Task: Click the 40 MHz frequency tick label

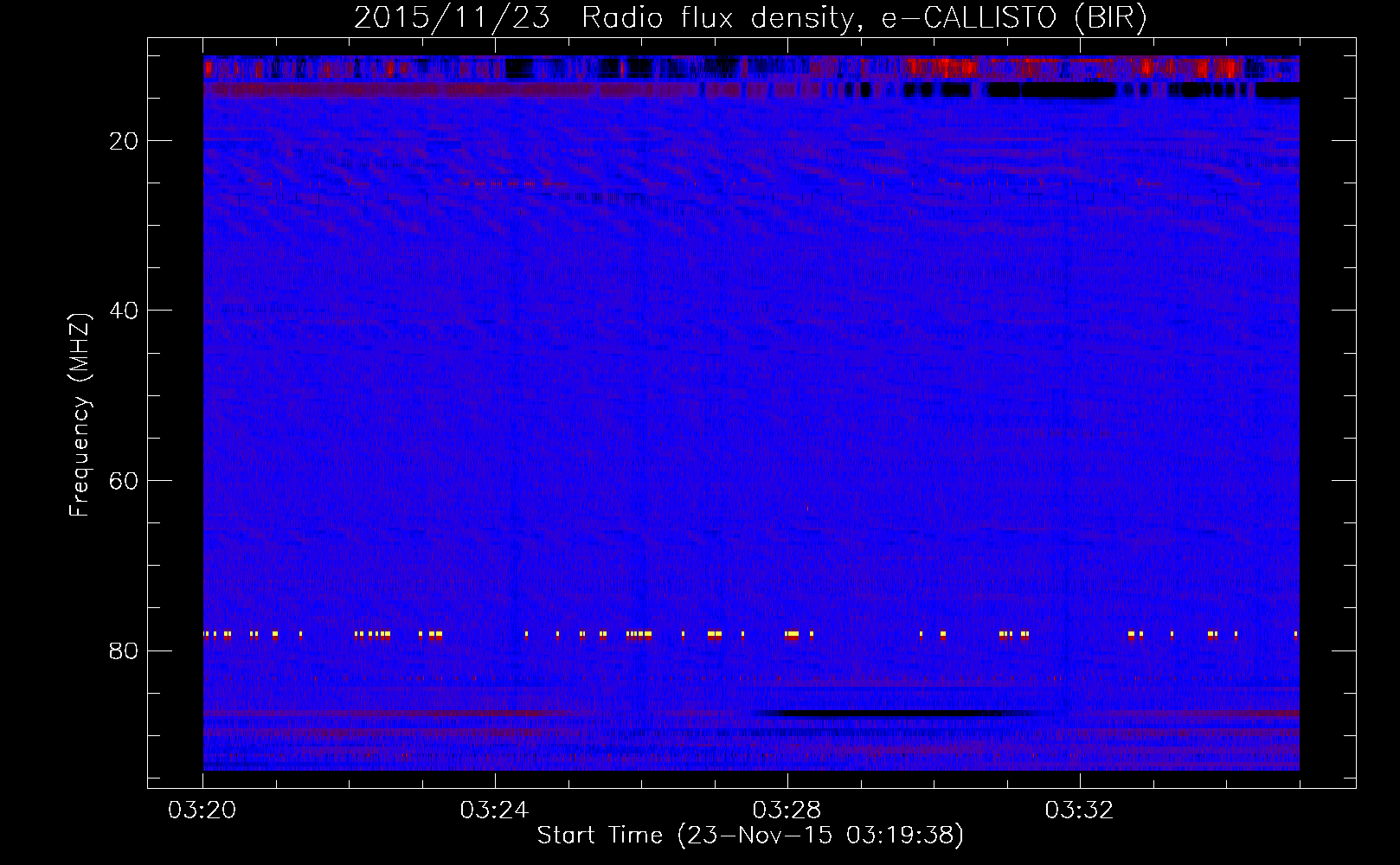Action: click(124, 311)
